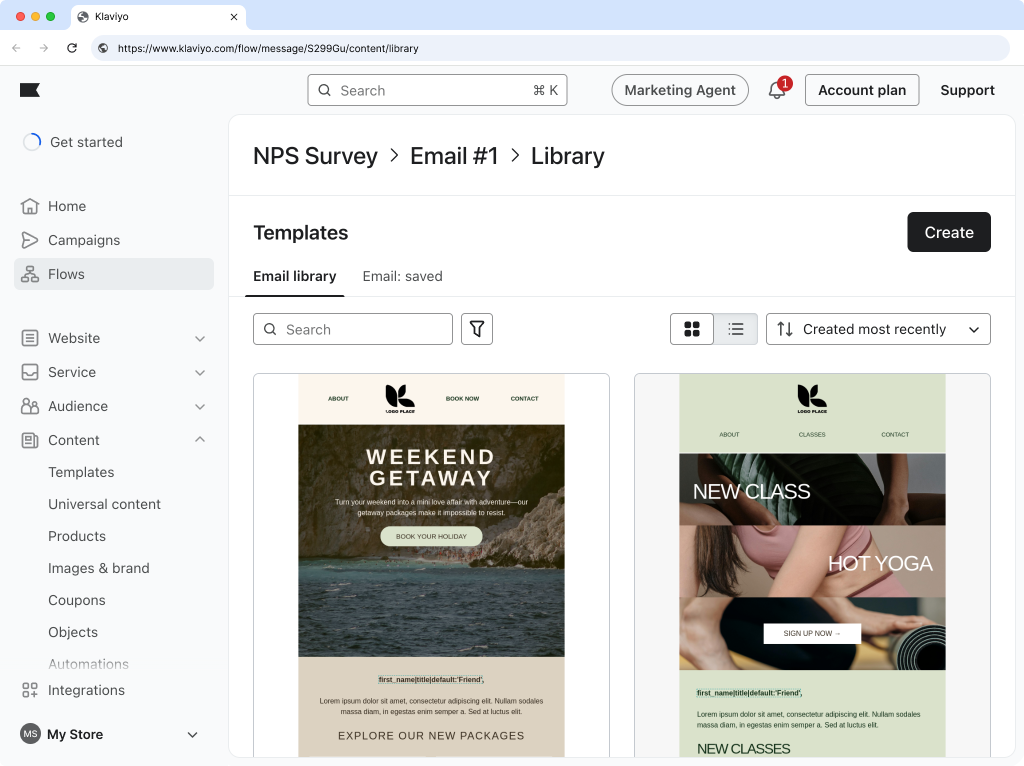Click the Service inbox icon

[30, 372]
